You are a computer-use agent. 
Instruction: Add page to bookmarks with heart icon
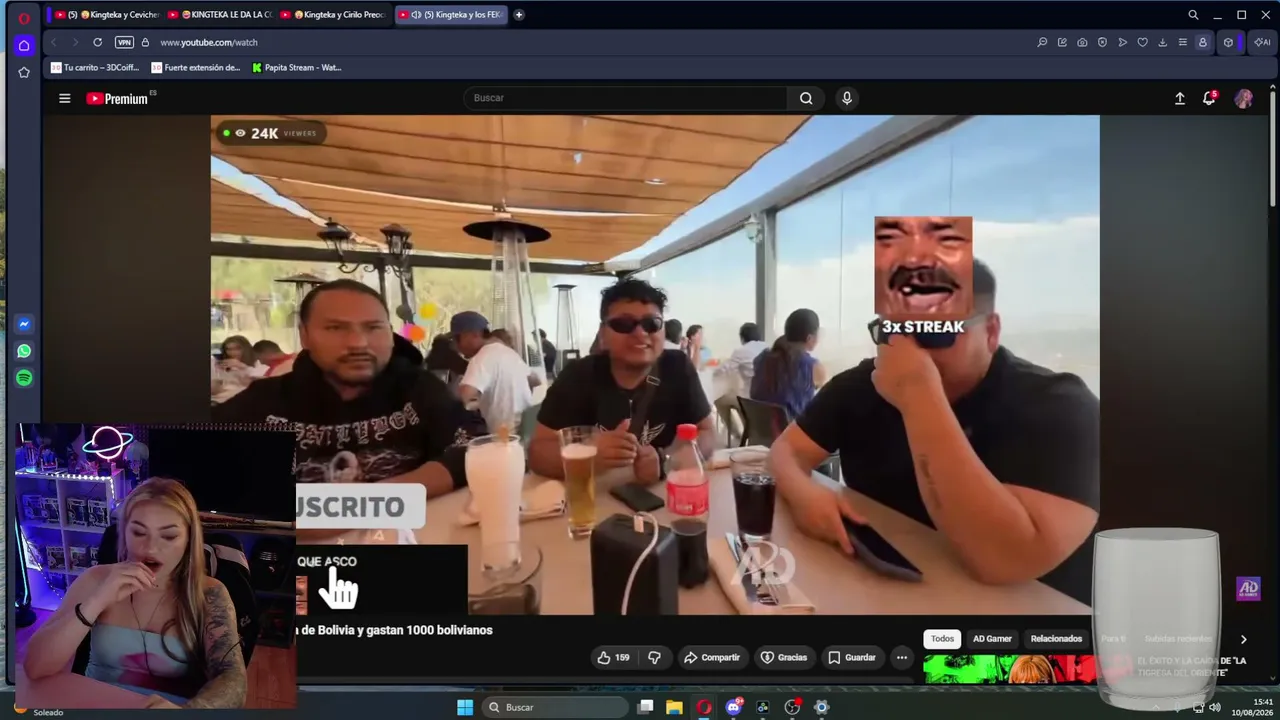tap(1142, 42)
